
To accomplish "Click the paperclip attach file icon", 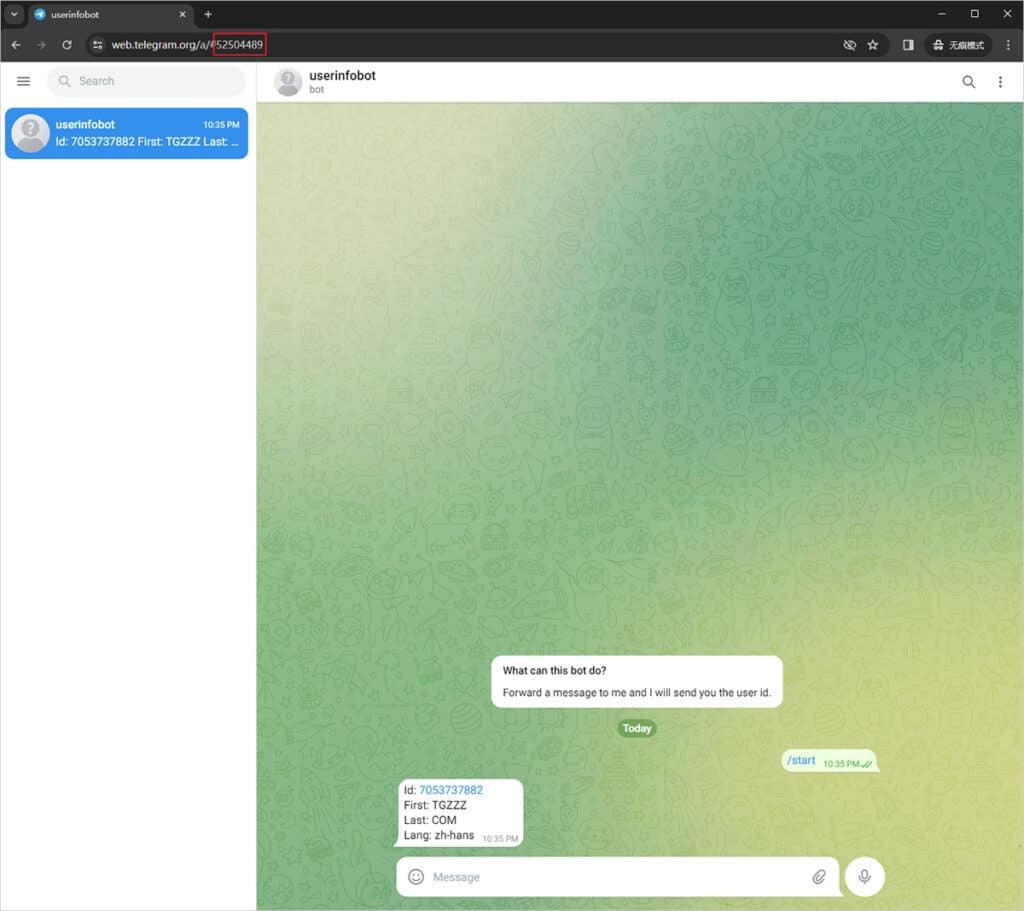I will [x=819, y=877].
